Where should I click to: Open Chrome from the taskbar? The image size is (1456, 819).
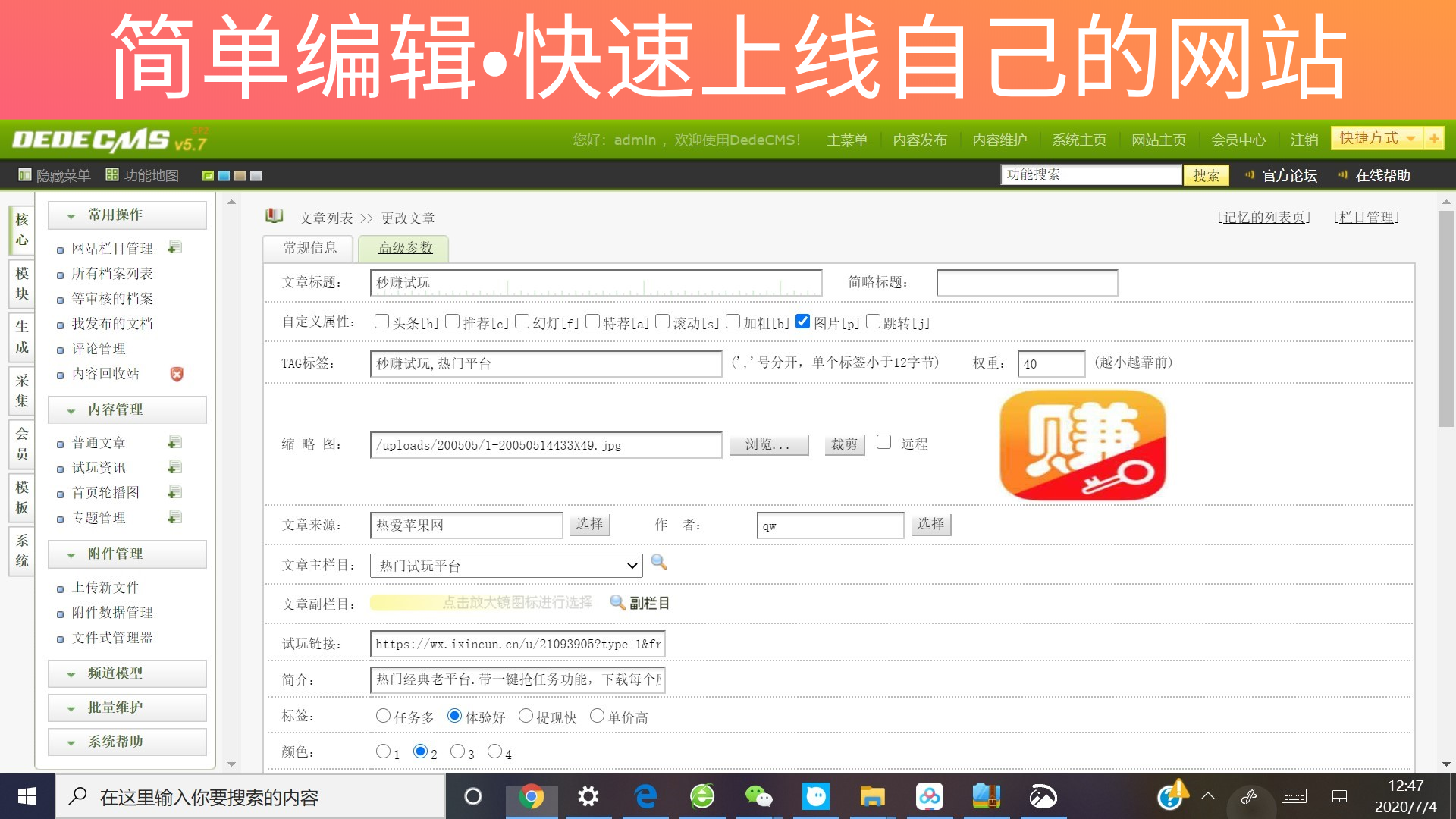click(x=531, y=796)
